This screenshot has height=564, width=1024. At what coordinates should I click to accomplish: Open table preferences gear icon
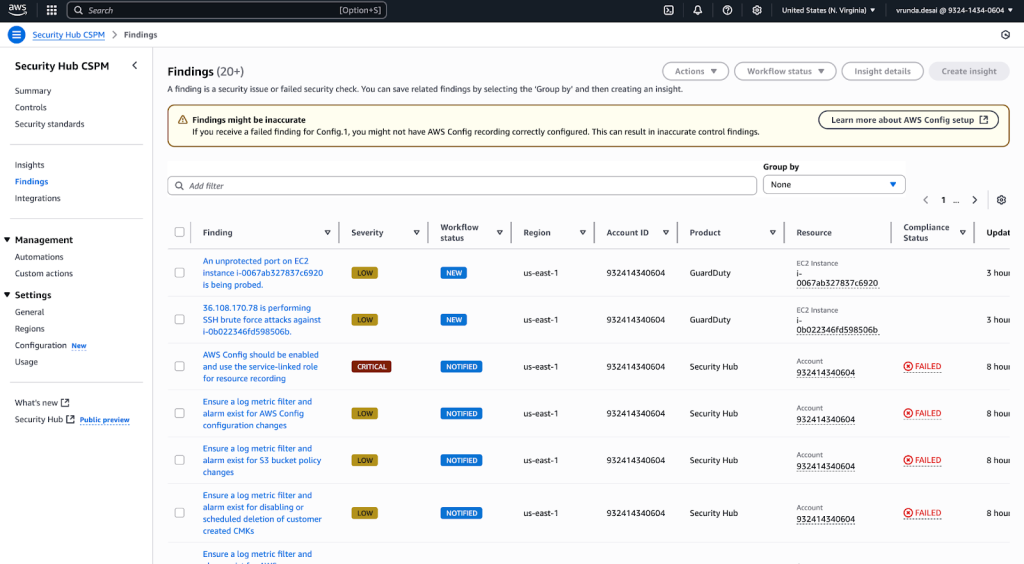pos(1001,200)
